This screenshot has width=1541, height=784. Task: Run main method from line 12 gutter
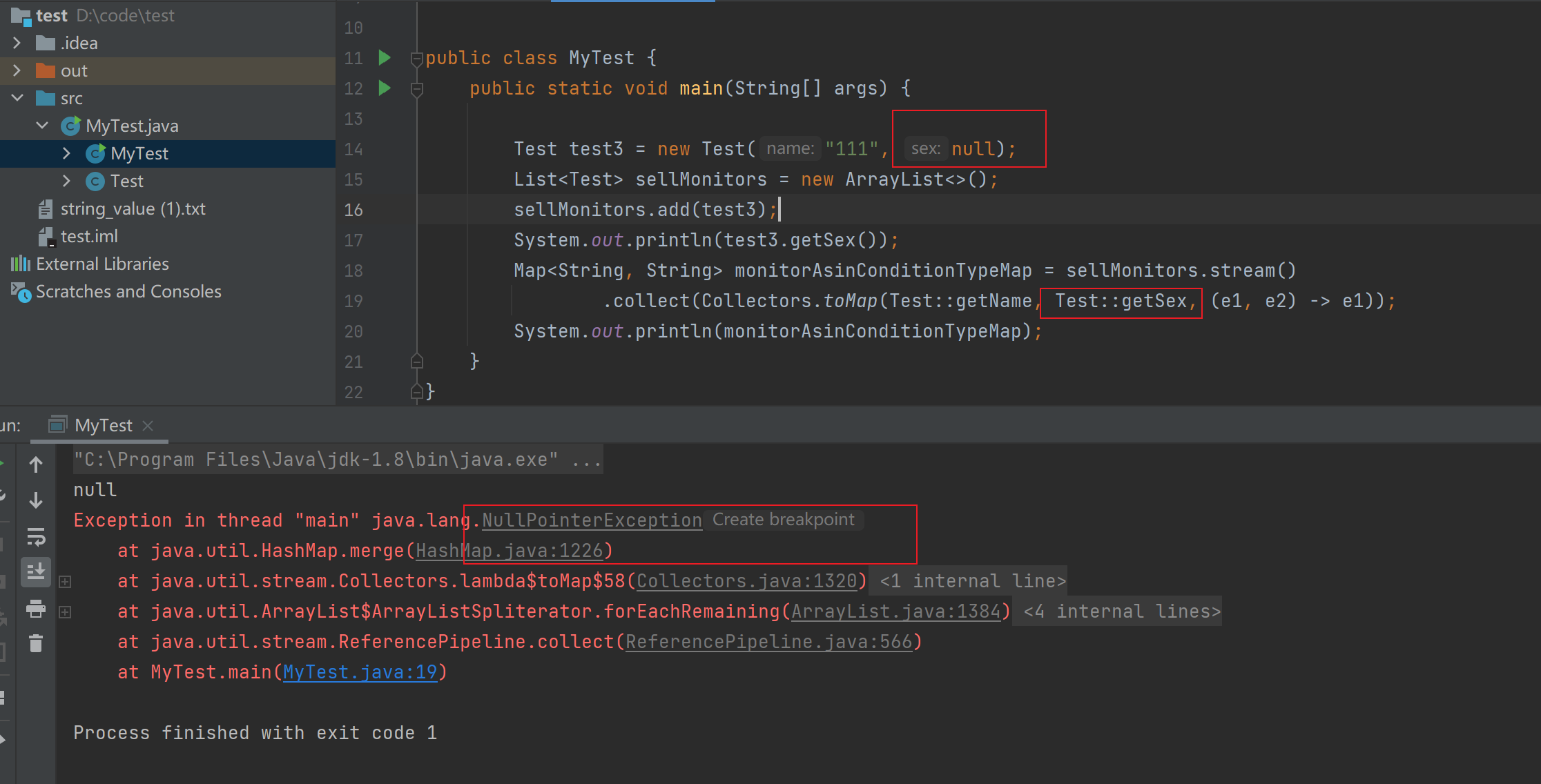[385, 88]
